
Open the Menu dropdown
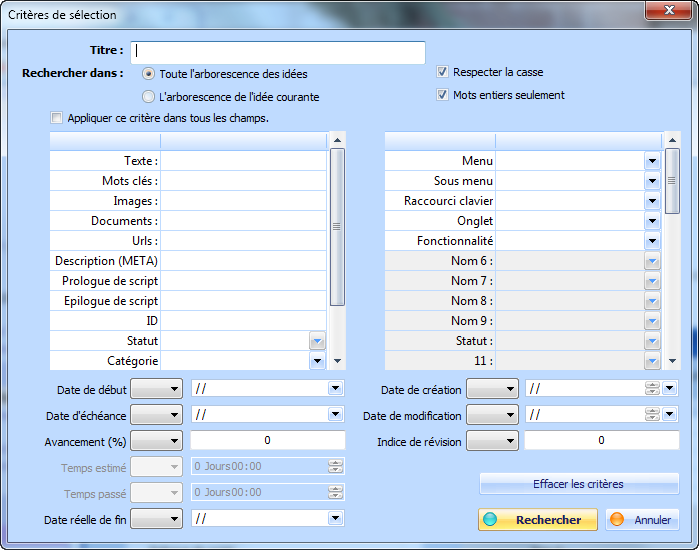pos(652,161)
